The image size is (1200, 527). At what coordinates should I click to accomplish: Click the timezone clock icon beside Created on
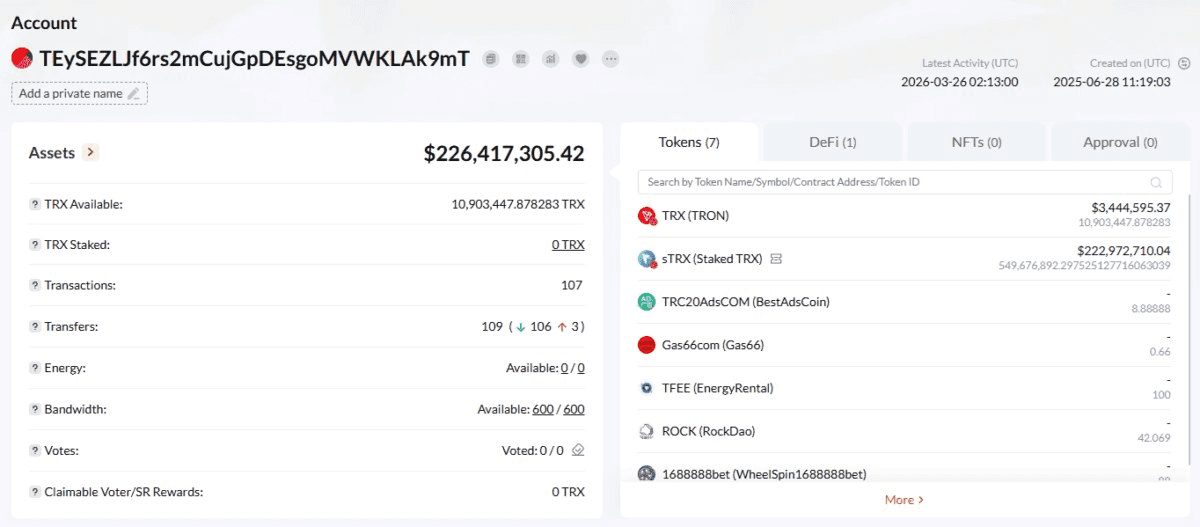(1183, 63)
